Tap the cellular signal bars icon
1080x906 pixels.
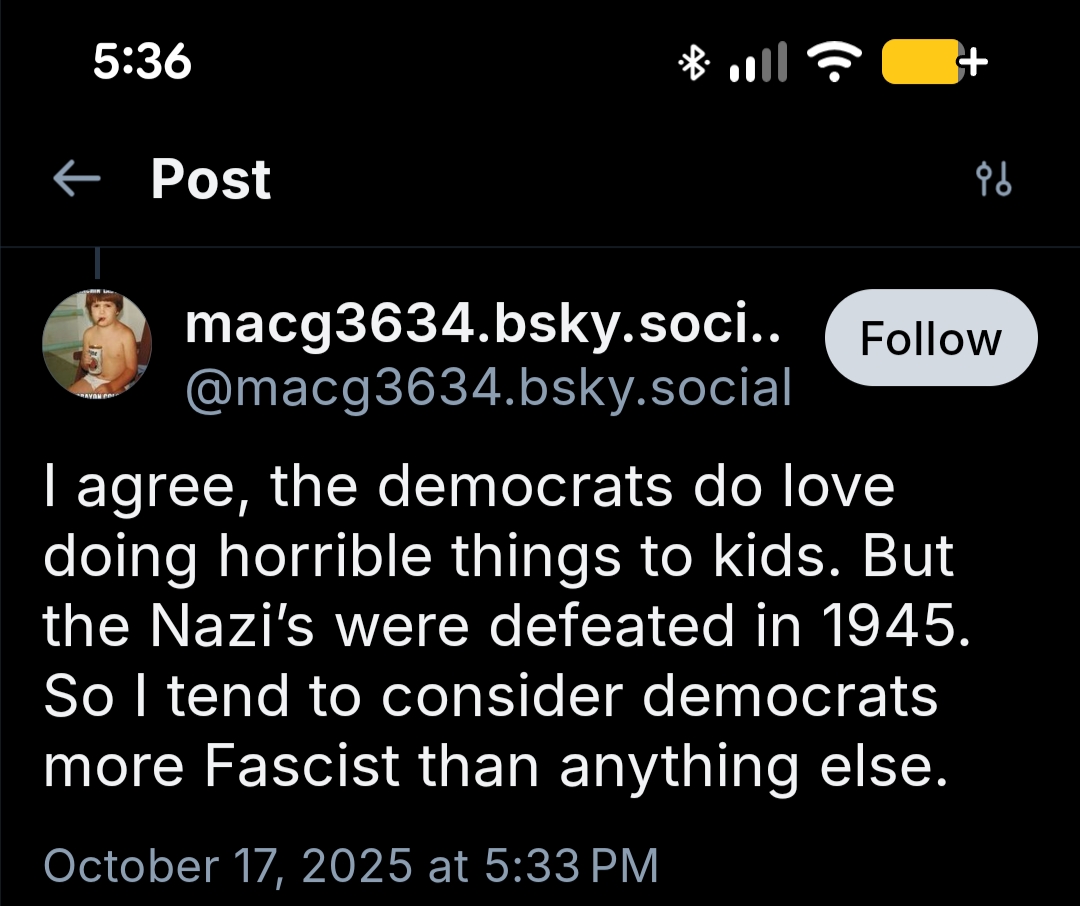click(759, 65)
